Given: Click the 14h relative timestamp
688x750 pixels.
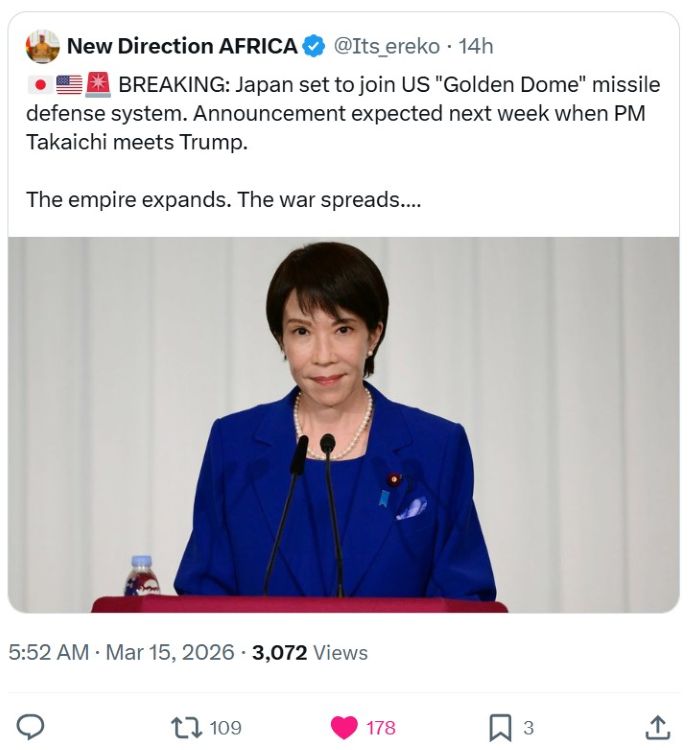Looking at the screenshot, I should click(475, 46).
